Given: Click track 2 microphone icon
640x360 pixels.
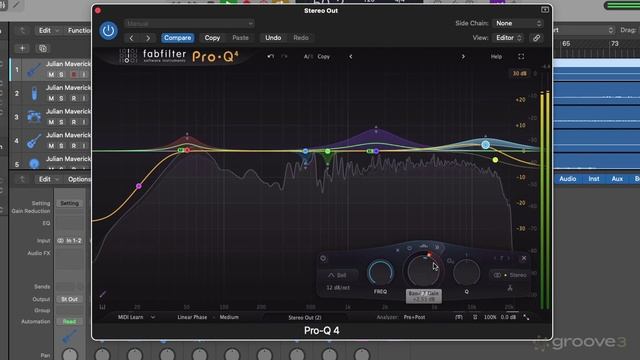Looking at the screenshot, I should point(34,93).
